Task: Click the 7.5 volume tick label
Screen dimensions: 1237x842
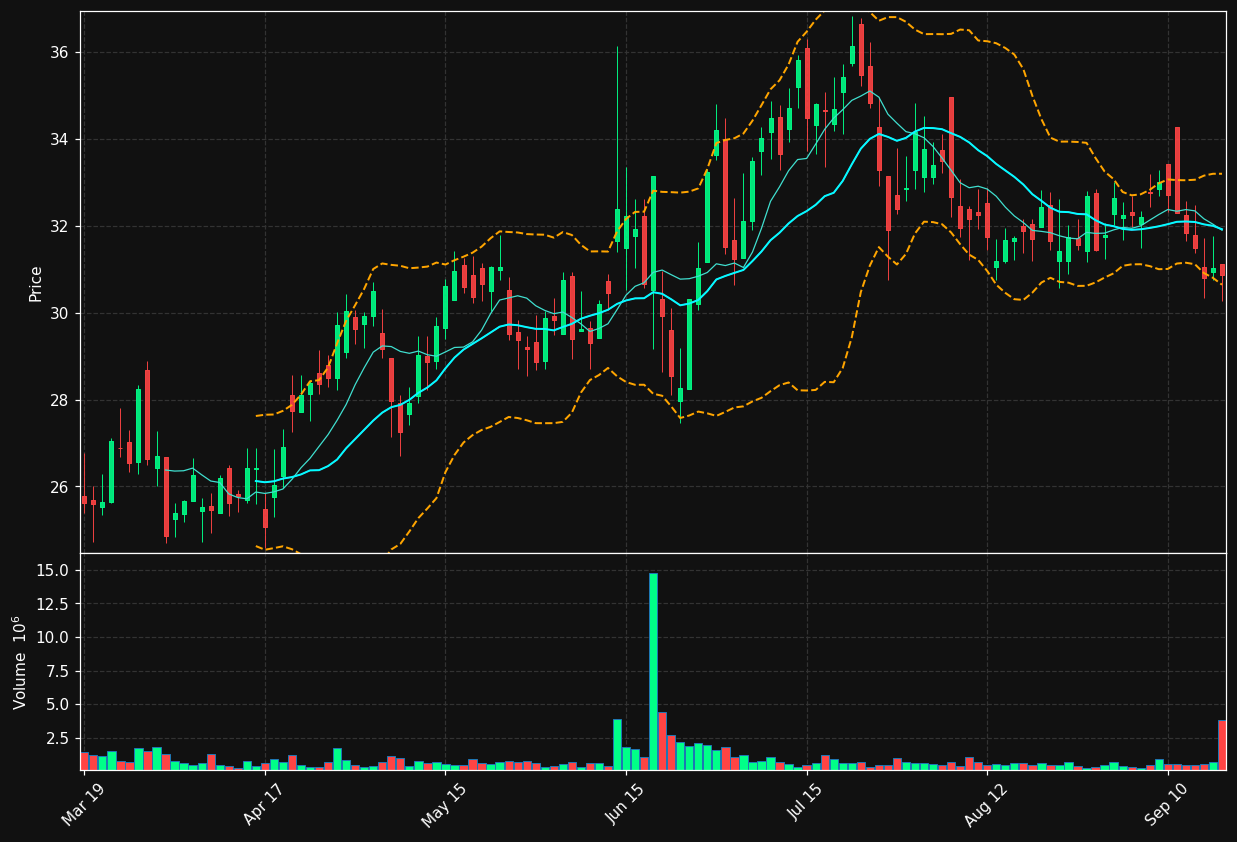Action: pyautogui.click(x=58, y=672)
